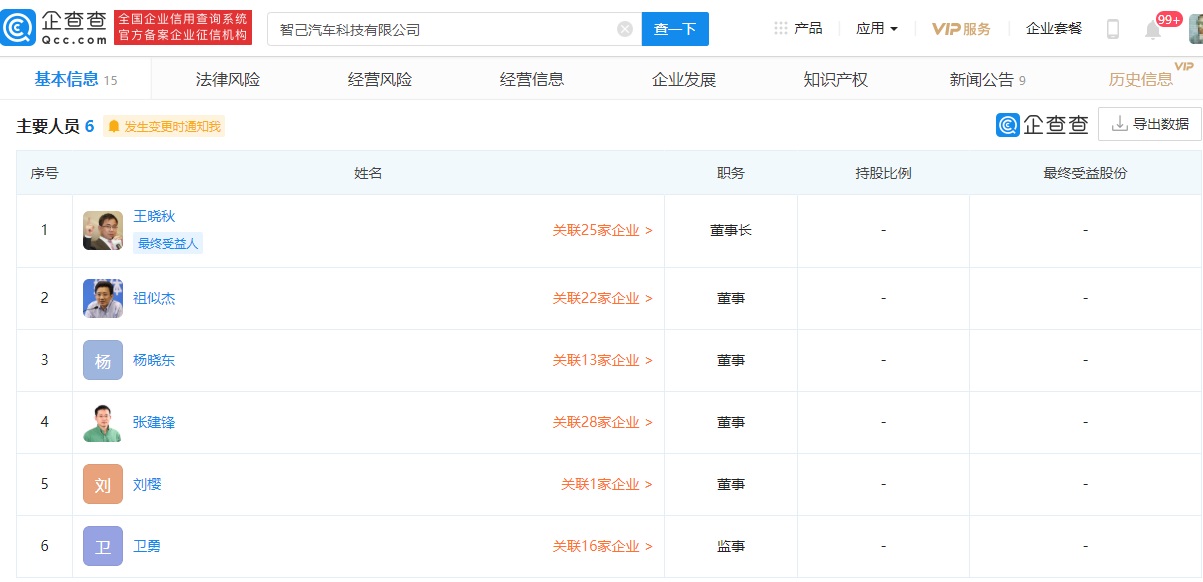
Task: Open the 产品 grid menu
Action: pyautogui.click(x=798, y=28)
